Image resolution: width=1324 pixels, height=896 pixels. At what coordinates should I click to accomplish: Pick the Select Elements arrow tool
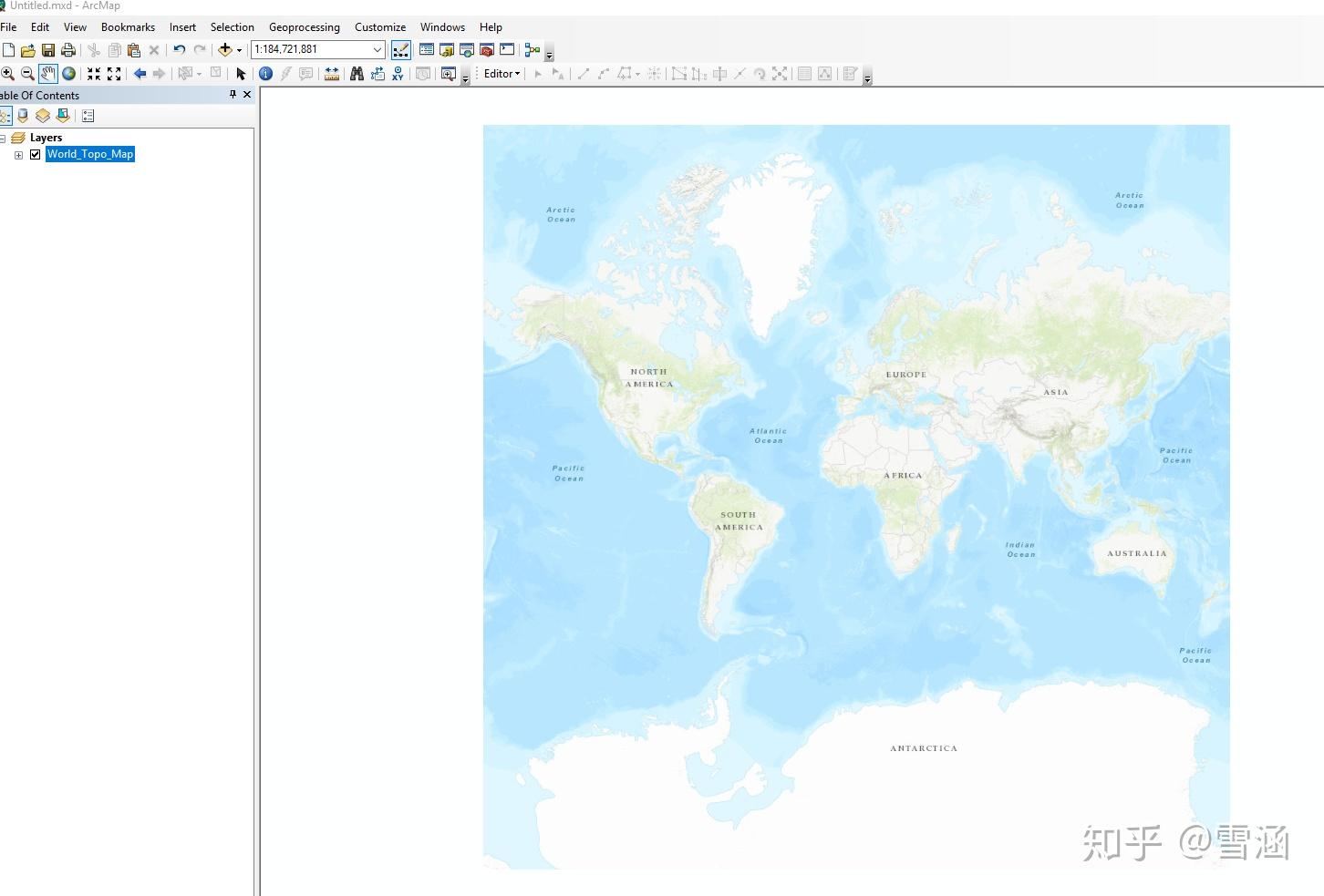[241, 74]
